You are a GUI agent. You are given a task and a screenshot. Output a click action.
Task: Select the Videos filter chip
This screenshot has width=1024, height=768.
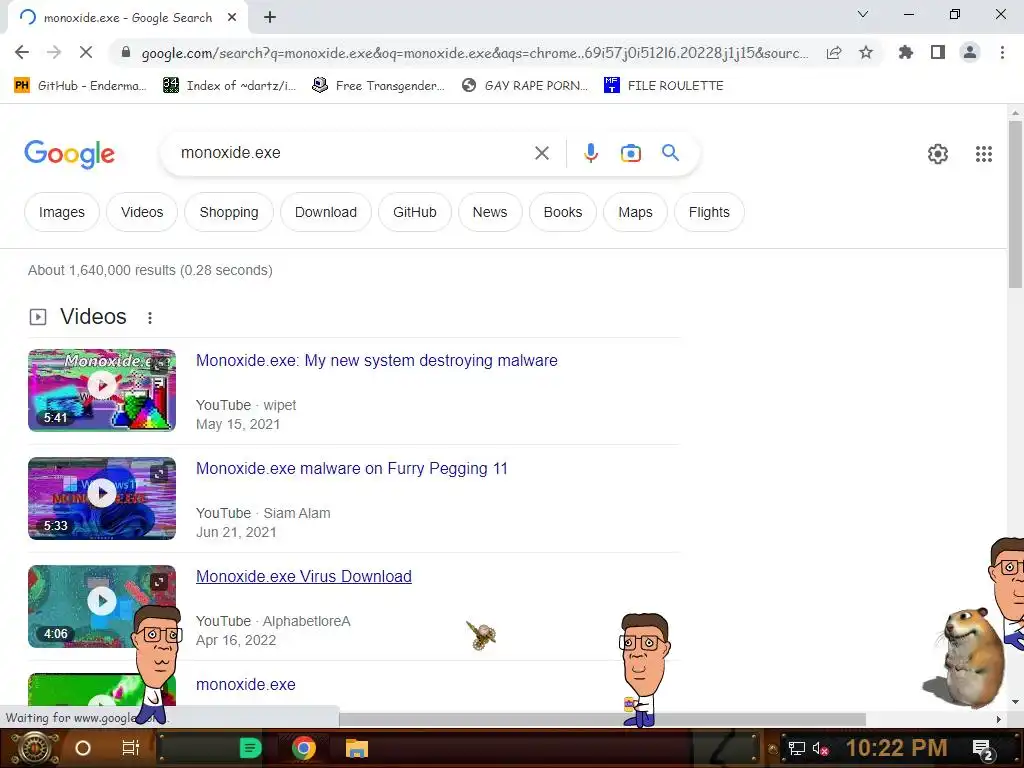point(142,212)
